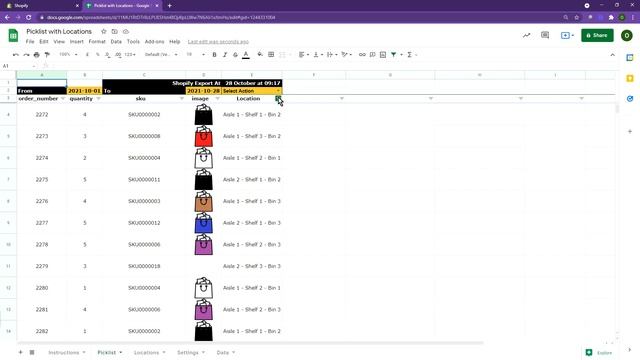This screenshot has width=640, height=360.
Task: Click the Functions sigma icon
Action: coord(409,55)
